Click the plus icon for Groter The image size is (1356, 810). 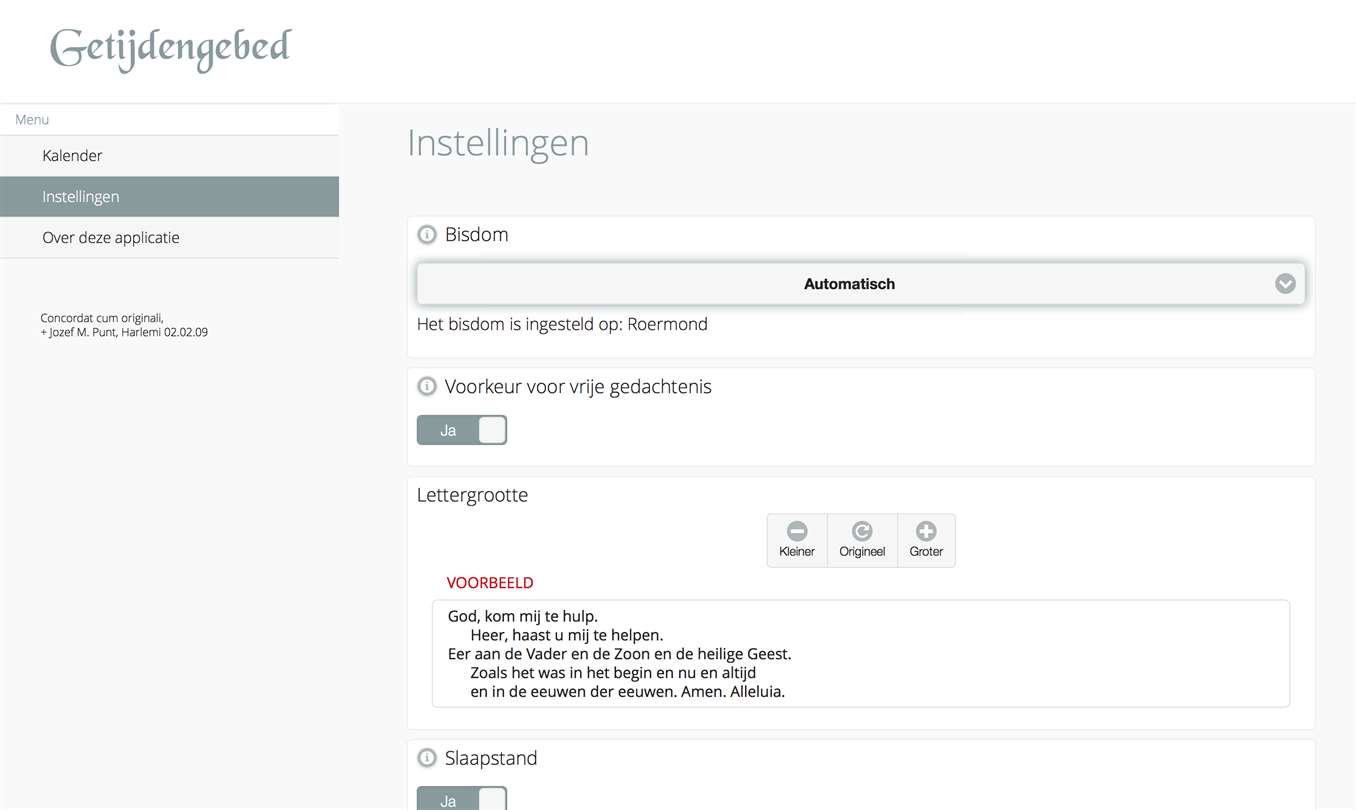pyautogui.click(x=926, y=531)
